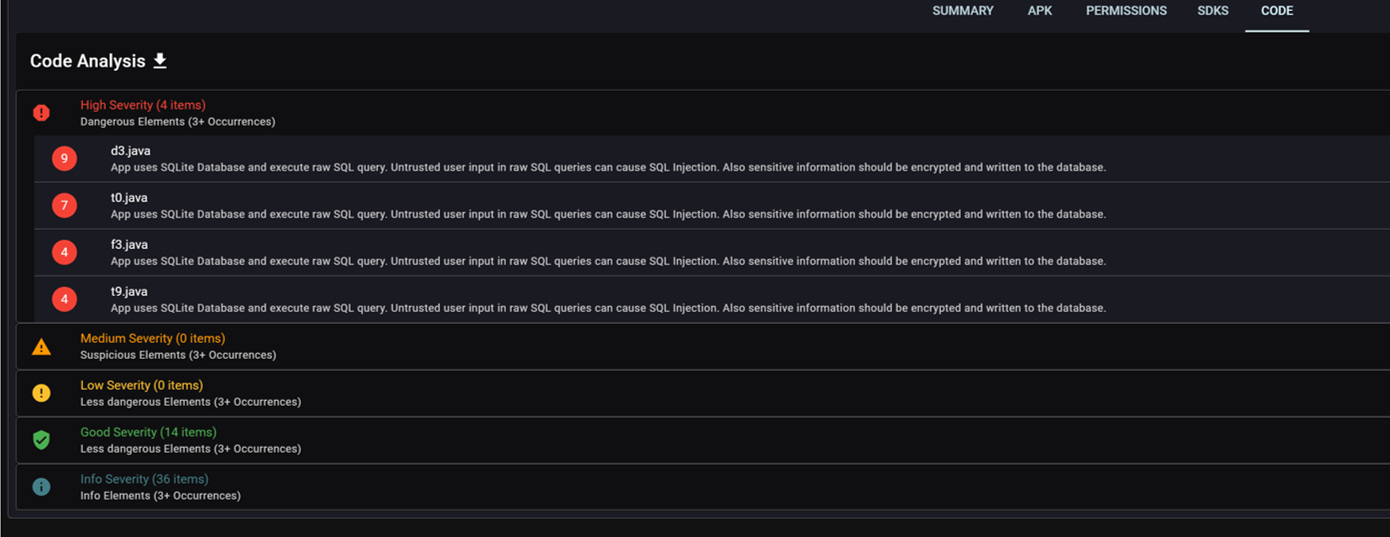1390x537 pixels.
Task: Click the Dangerous Elements (3+ Occurrences) subtitle
Action: (178, 122)
